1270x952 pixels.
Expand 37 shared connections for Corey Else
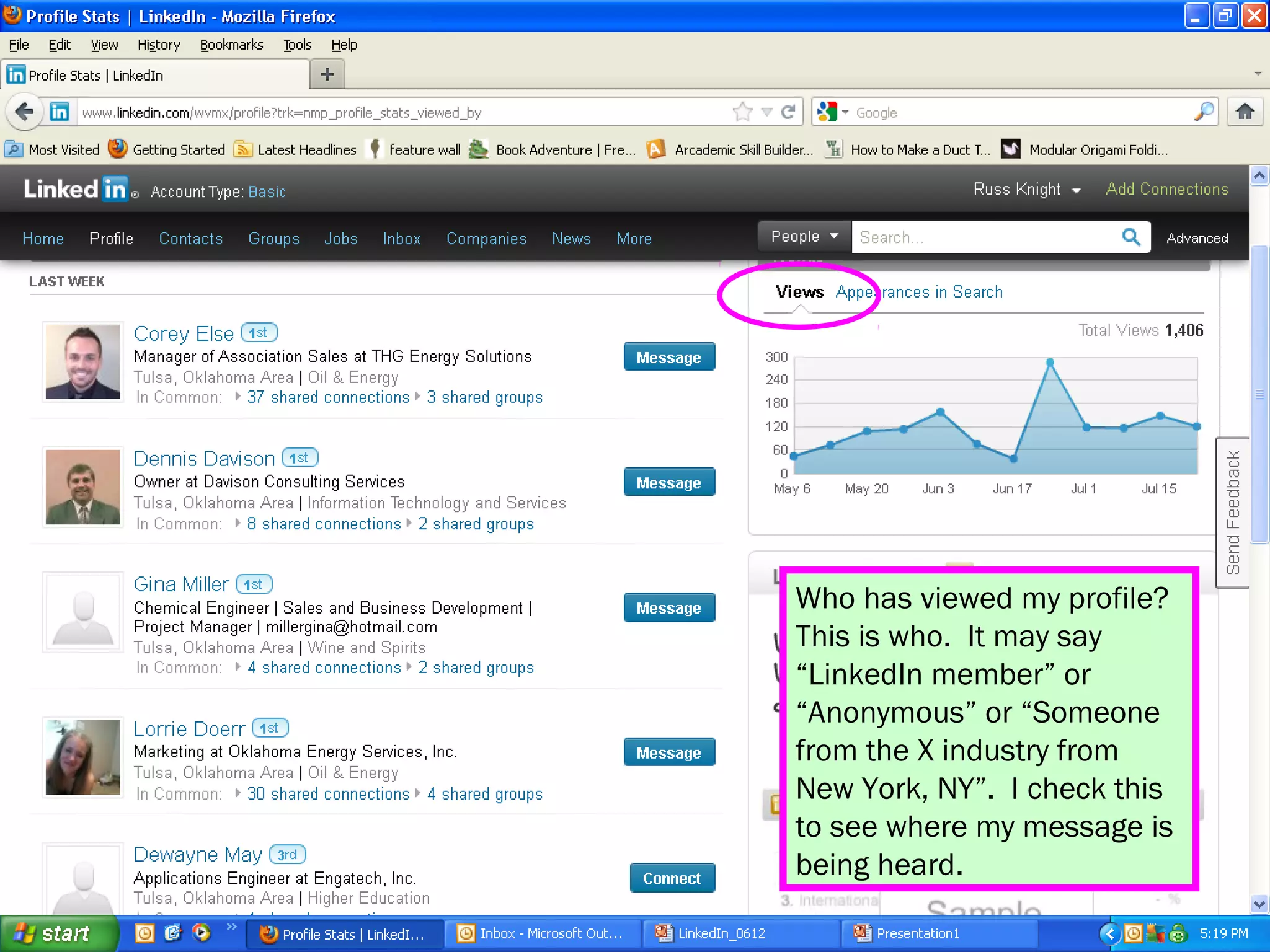point(329,397)
